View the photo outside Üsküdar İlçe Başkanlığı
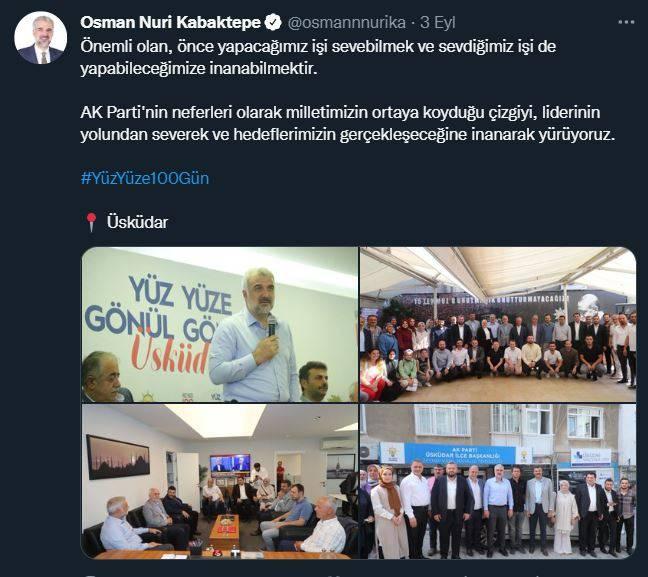648x577 pixels. point(498,482)
